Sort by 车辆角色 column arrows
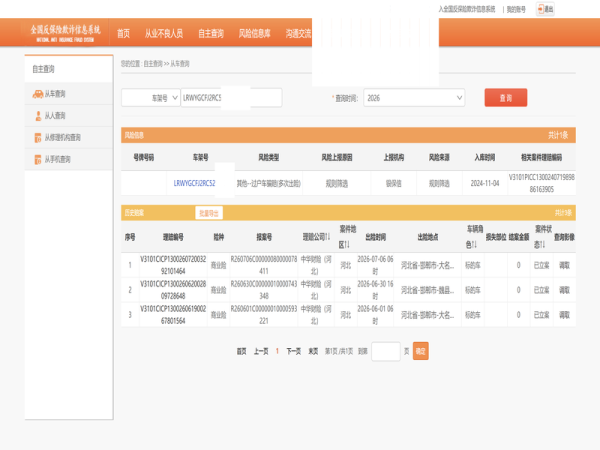This screenshot has width=600, height=450. [474, 245]
